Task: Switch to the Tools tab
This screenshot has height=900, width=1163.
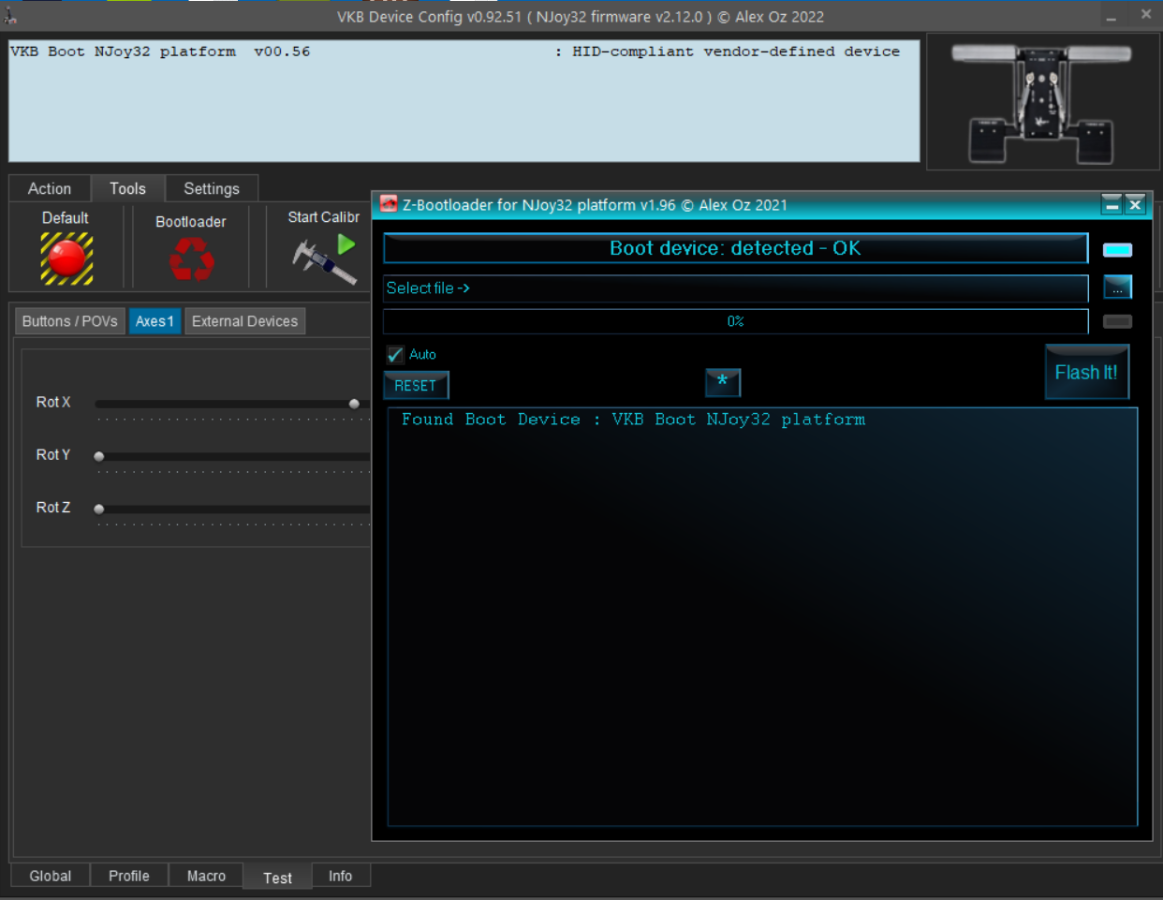Action: (128, 188)
